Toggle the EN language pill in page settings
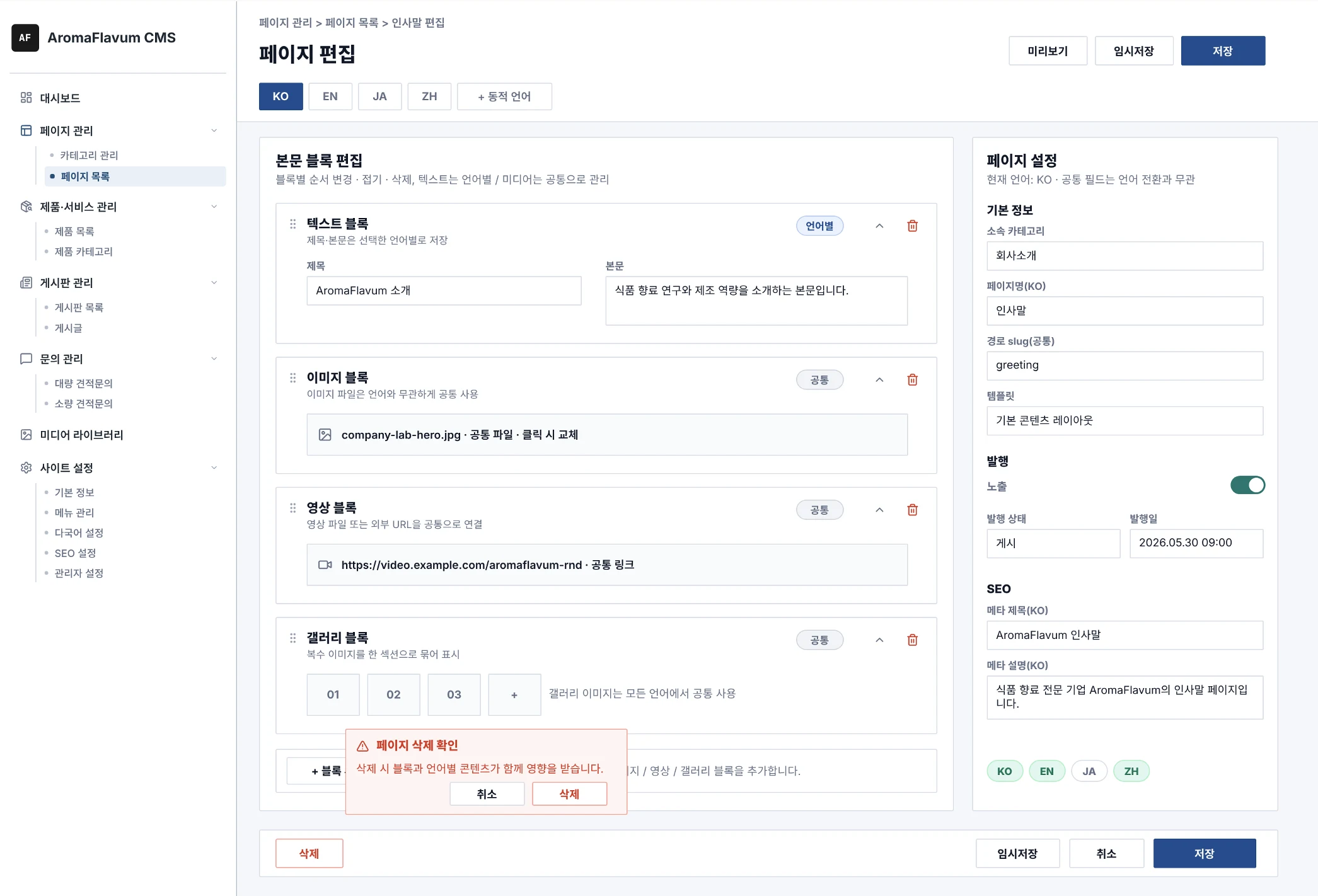The height and width of the screenshot is (896, 1318). pyautogui.click(x=1046, y=771)
